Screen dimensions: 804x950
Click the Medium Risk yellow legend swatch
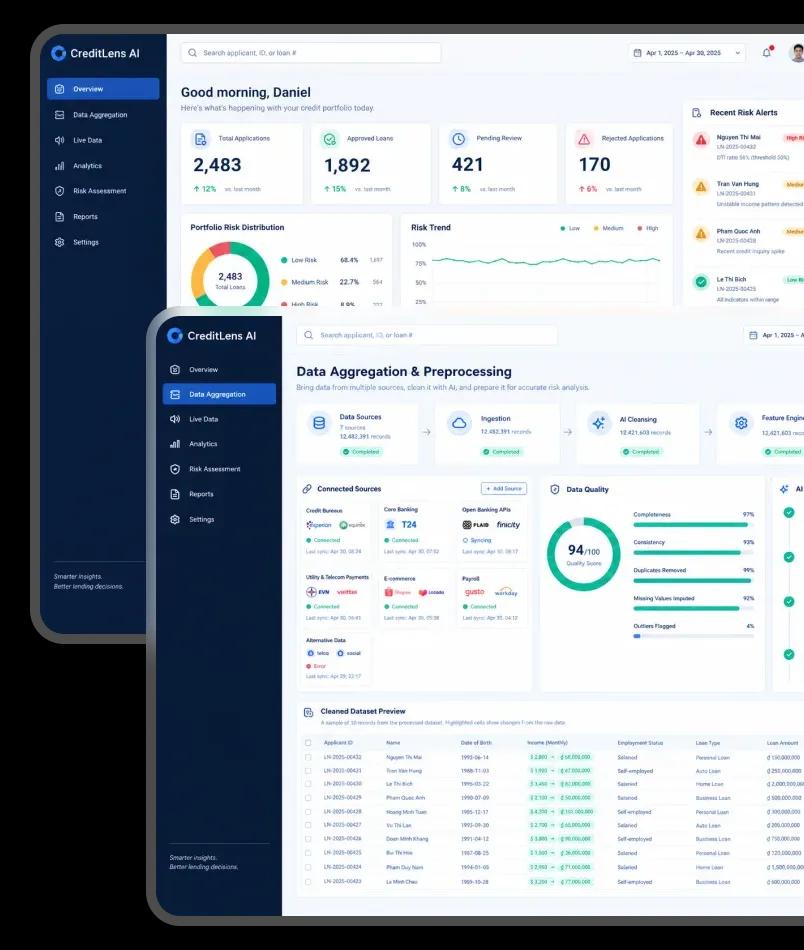(x=284, y=282)
